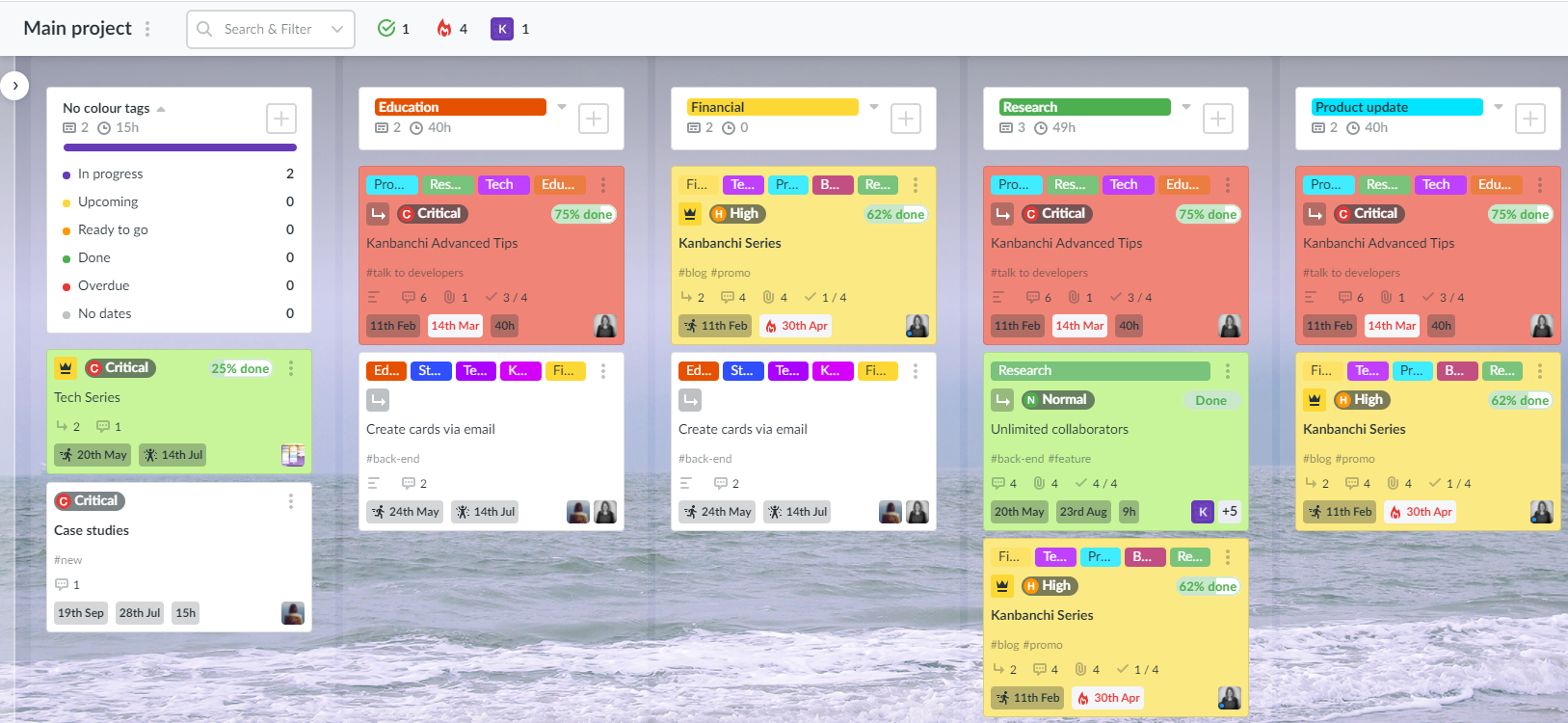Click Done status badge on Unlimited collaborators
The image size is (1568, 723).
coord(1211,400)
